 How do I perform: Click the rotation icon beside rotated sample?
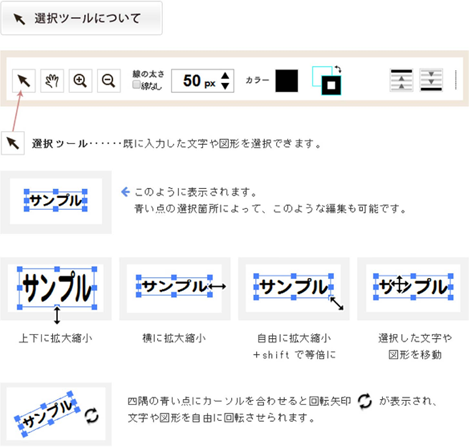click(x=91, y=416)
